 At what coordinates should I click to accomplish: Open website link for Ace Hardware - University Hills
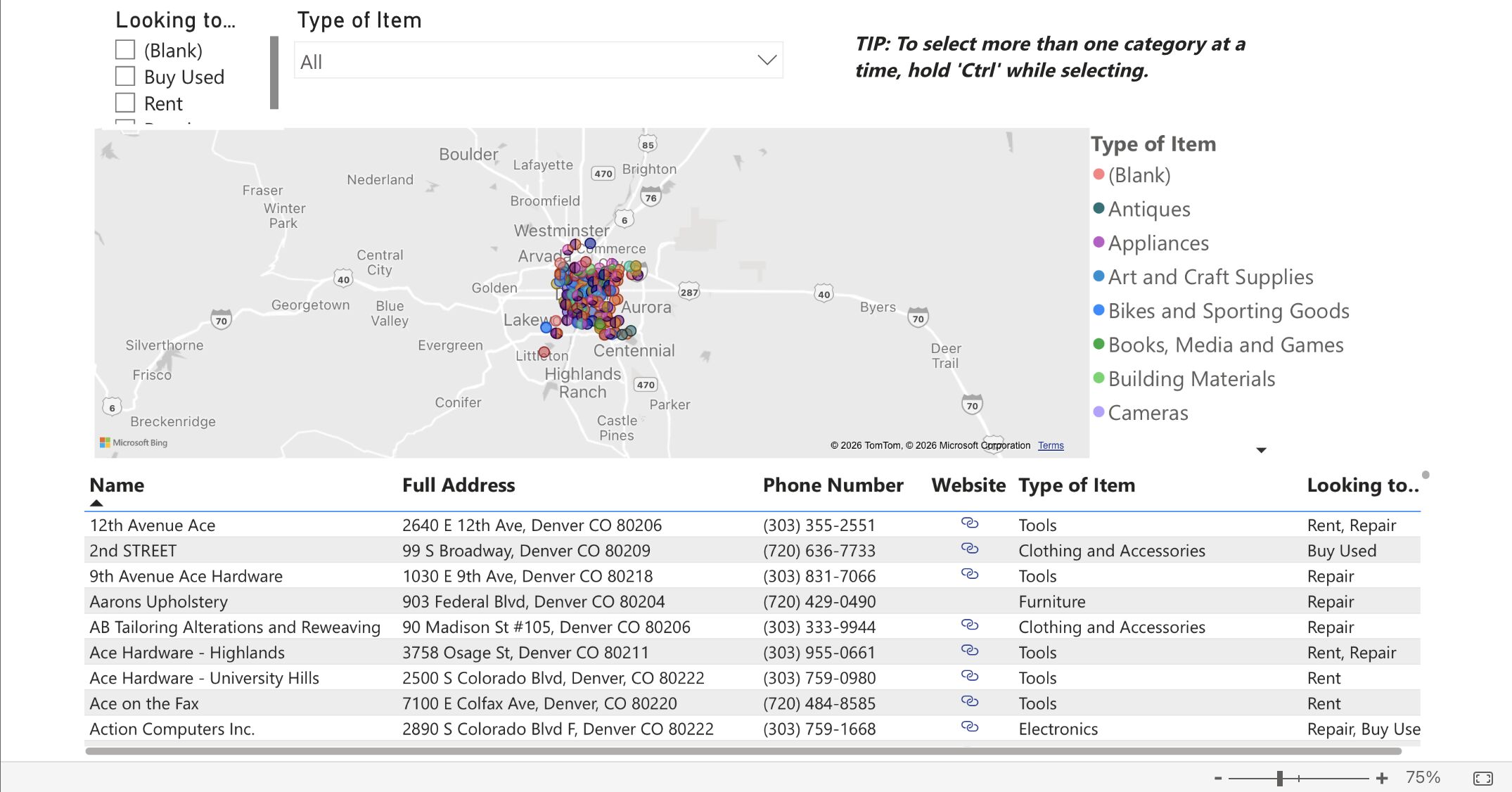(x=970, y=676)
